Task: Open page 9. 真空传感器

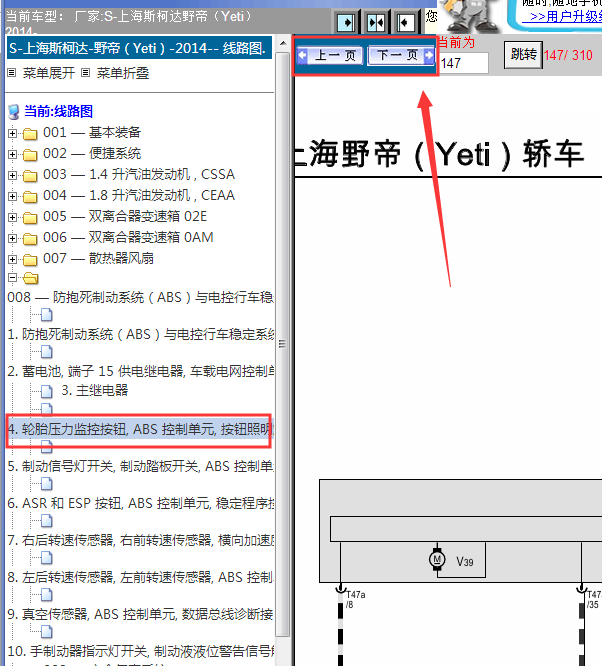Action: (141, 614)
